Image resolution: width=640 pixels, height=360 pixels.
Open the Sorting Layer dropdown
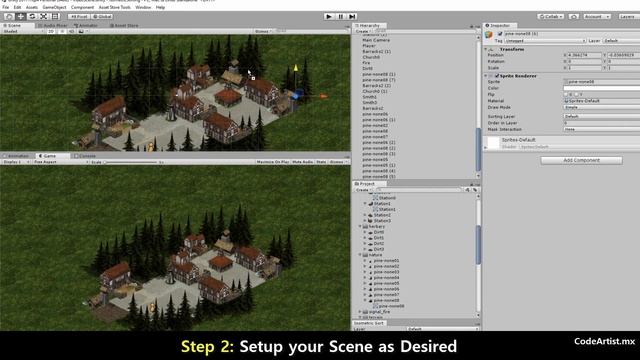click(602, 116)
